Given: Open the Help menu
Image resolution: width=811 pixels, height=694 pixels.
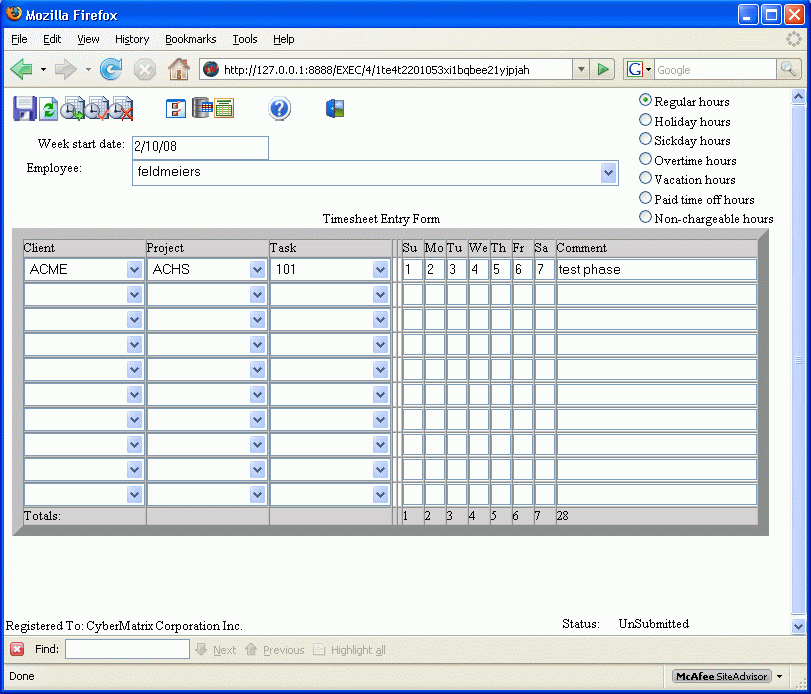Looking at the screenshot, I should pos(283,39).
